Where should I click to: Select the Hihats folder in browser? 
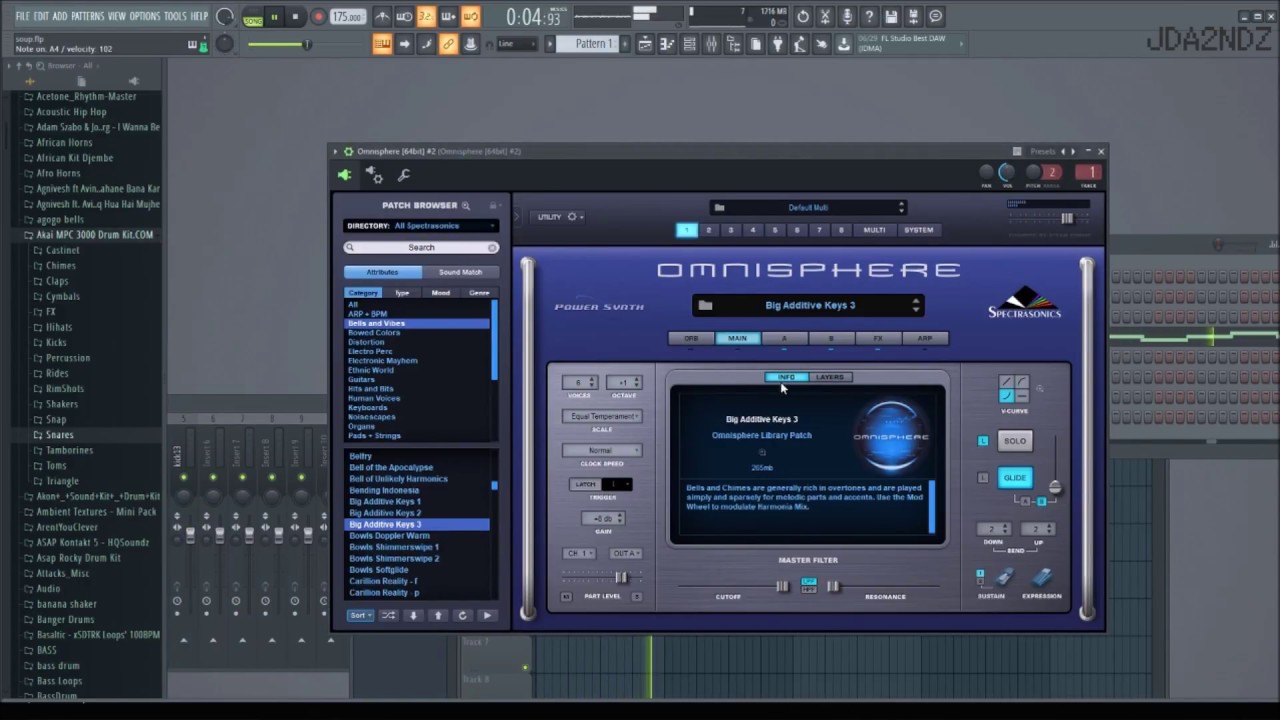(59, 327)
